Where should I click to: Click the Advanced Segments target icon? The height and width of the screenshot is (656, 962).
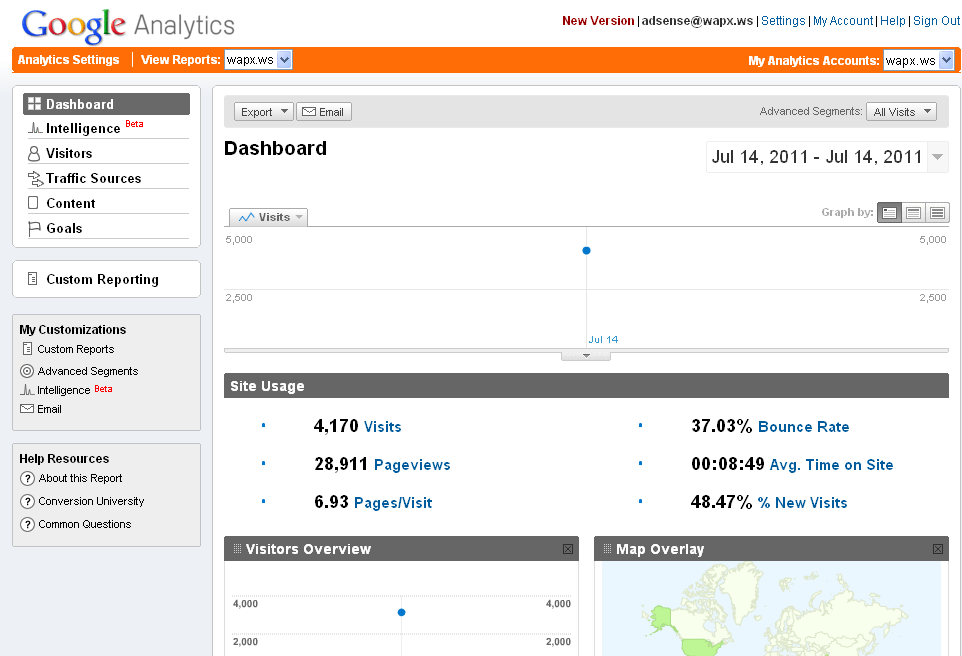(x=27, y=371)
